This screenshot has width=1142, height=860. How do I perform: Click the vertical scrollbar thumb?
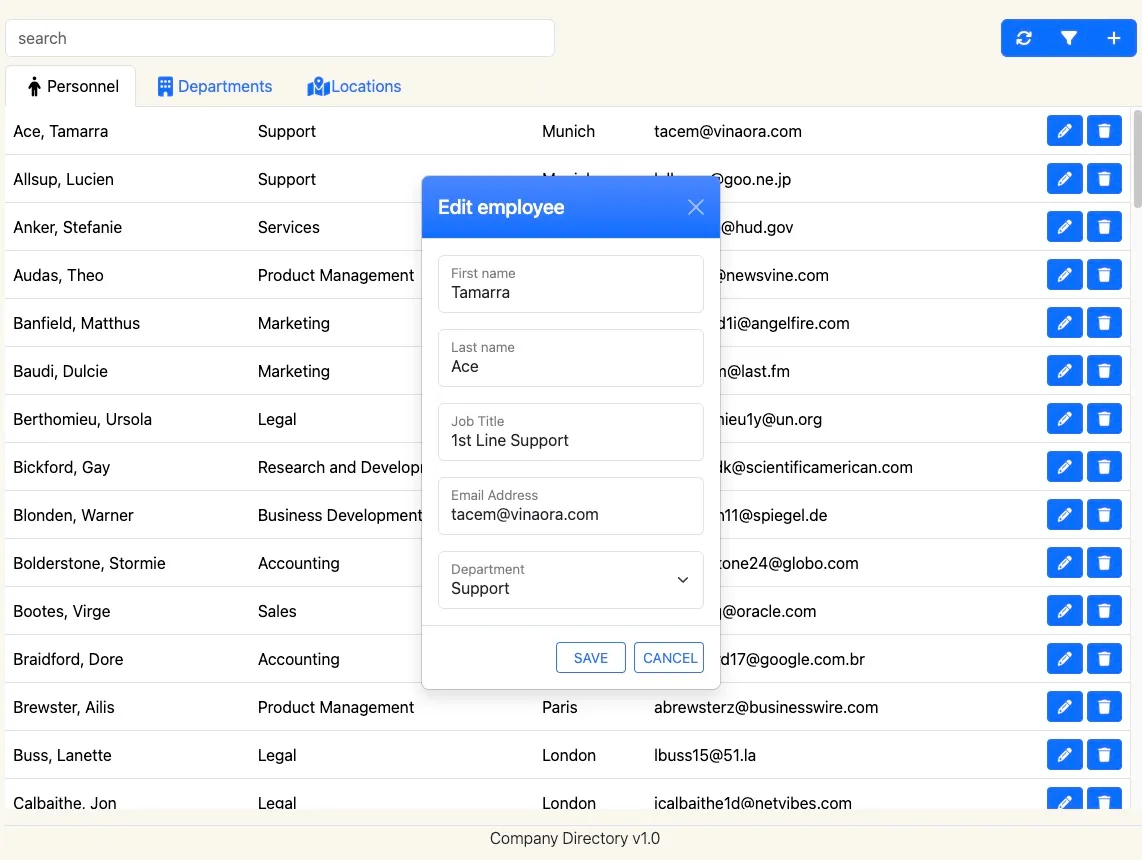1136,160
